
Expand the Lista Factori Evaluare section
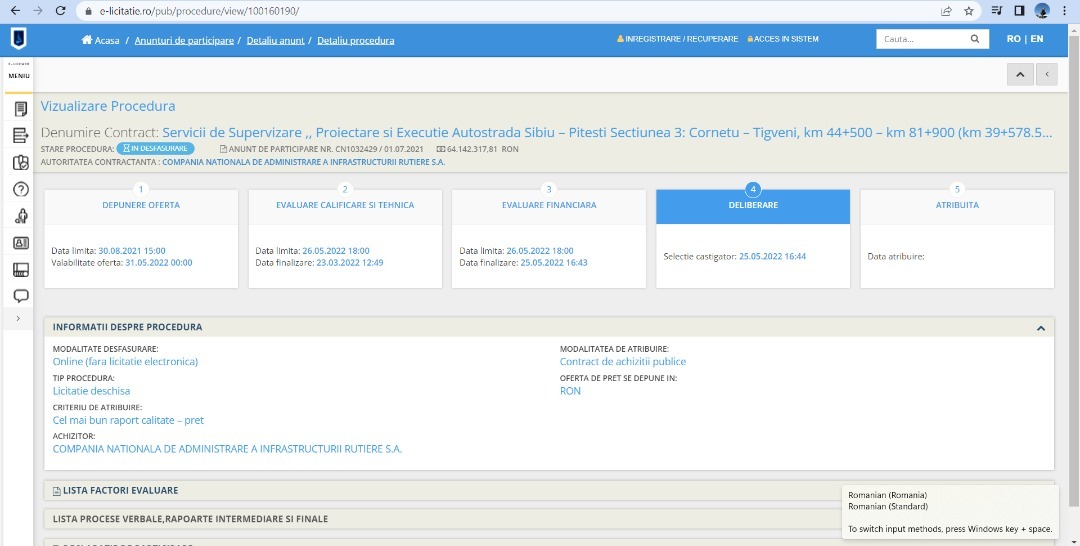pyautogui.click(x=549, y=490)
